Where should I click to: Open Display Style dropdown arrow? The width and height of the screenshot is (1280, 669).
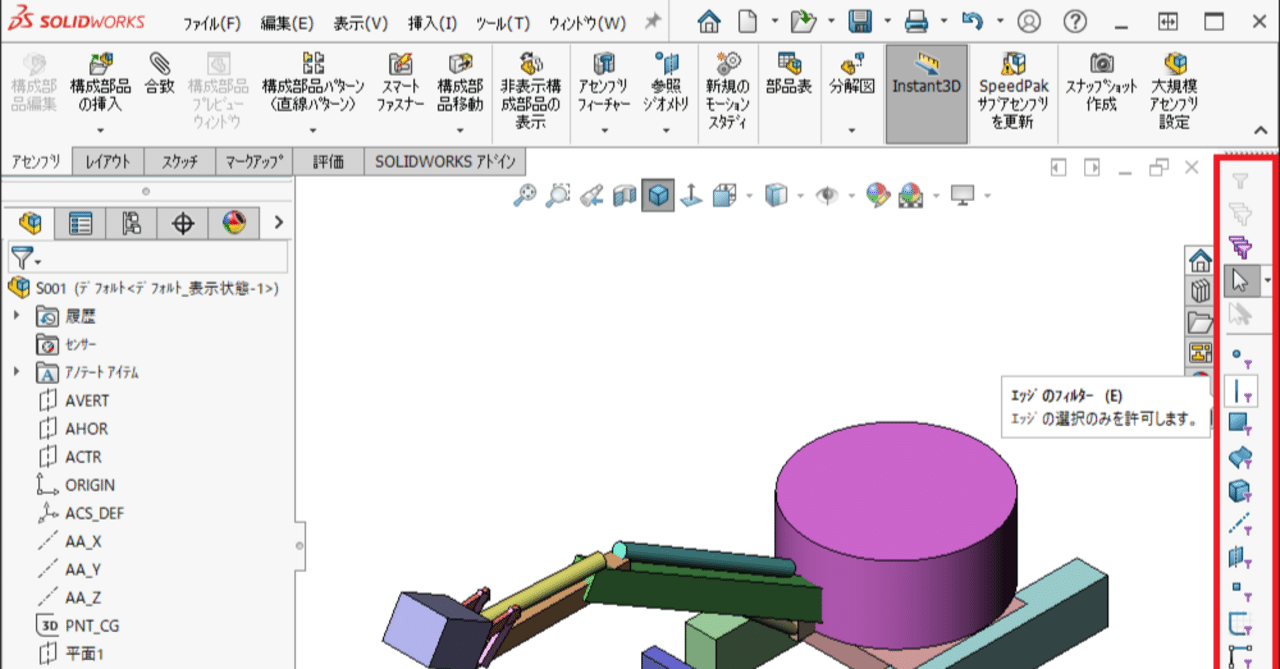800,196
